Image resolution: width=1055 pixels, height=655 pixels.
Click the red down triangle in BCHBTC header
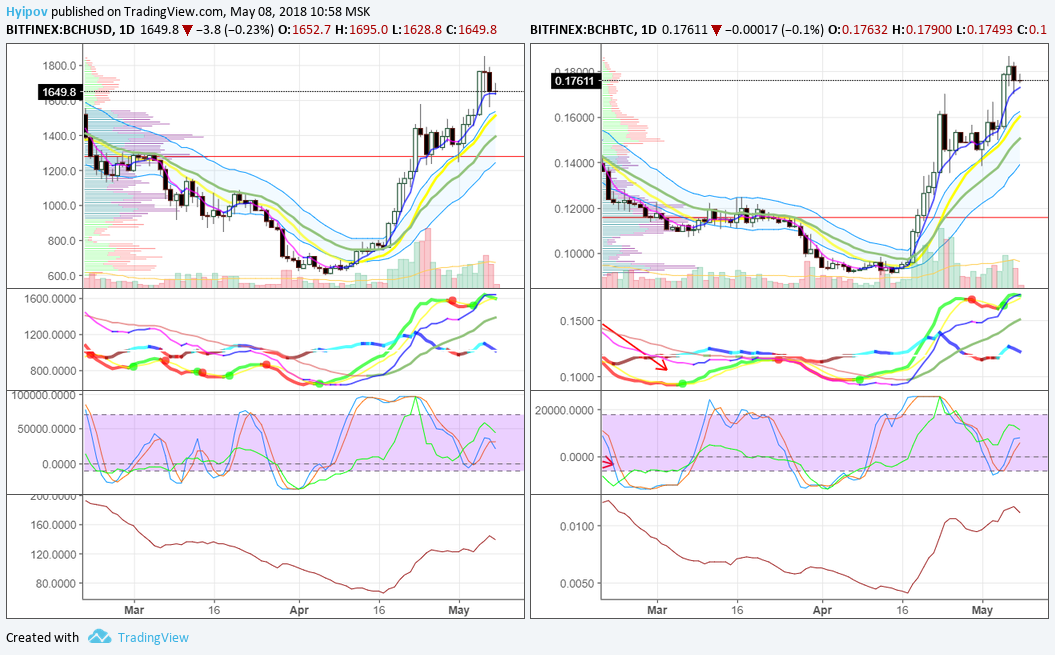coord(716,30)
